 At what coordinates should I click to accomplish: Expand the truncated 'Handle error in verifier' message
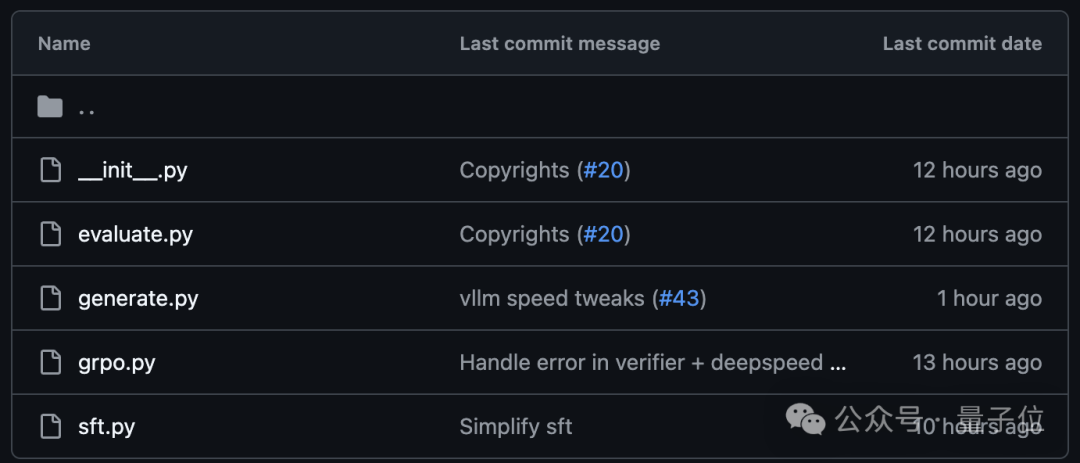839,363
